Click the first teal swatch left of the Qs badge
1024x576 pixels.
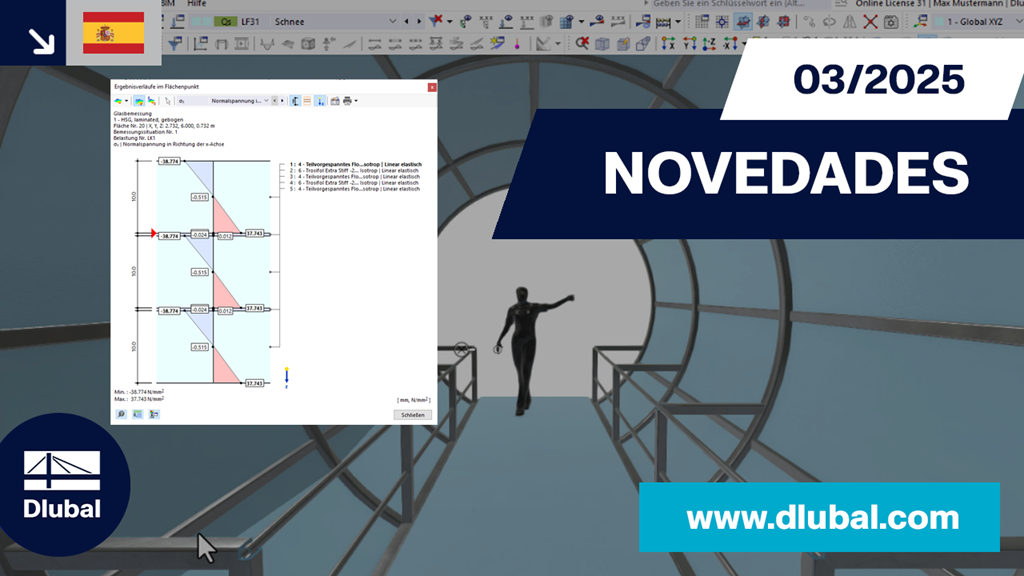[x=196, y=22]
